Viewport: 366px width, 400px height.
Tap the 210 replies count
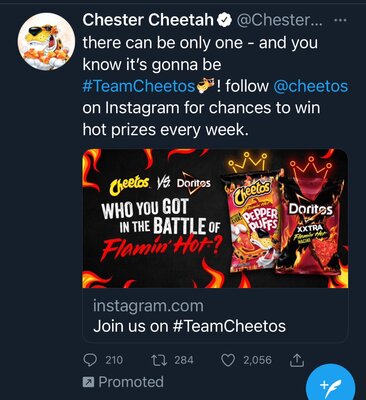point(114,360)
